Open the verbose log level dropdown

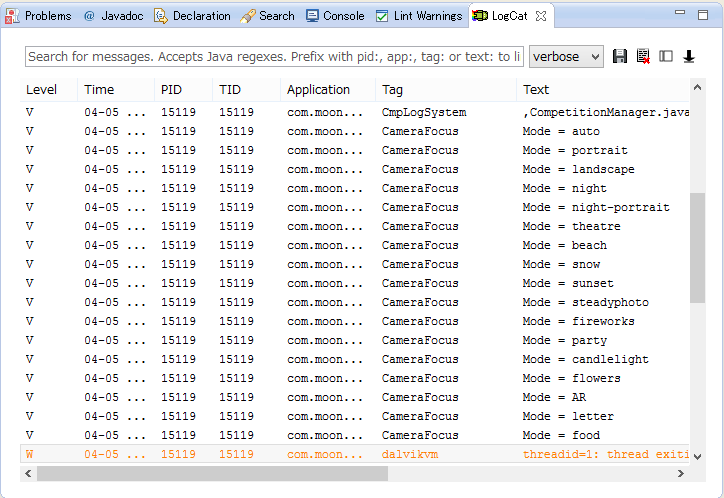566,57
